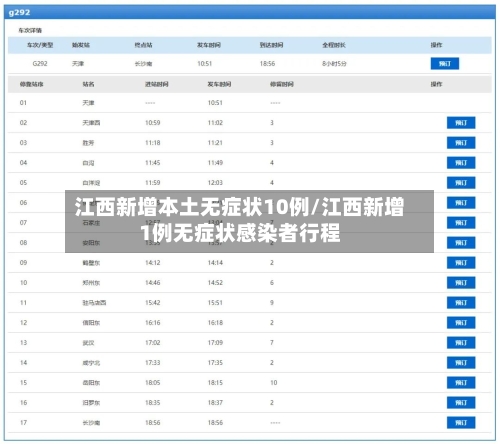Click 预订 in row 12 arriving 16:16
Image resolution: width=500 pixels, height=444 pixels.
pos(461,323)
